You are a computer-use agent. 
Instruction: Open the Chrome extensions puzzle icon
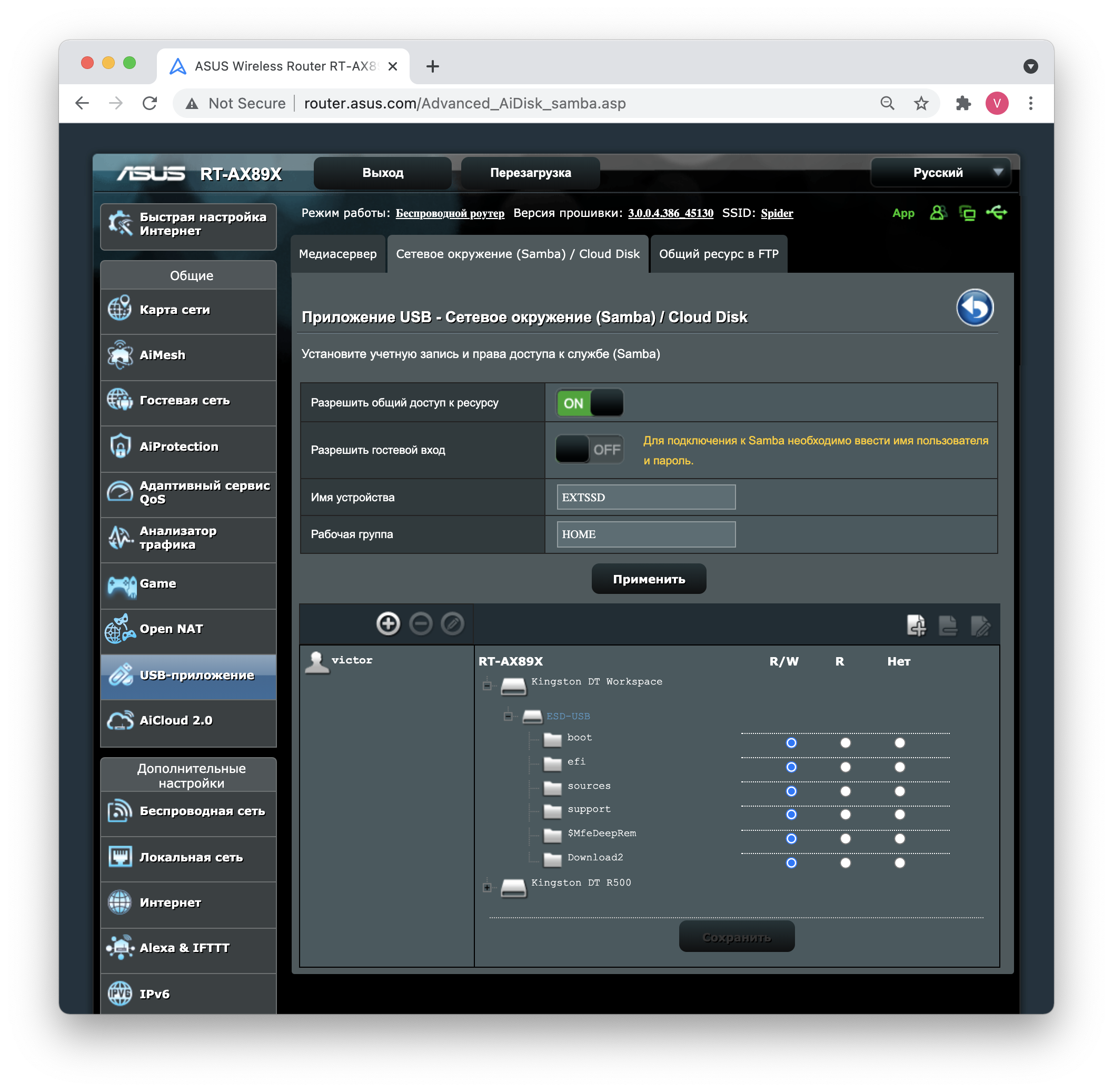click(963, 103)
